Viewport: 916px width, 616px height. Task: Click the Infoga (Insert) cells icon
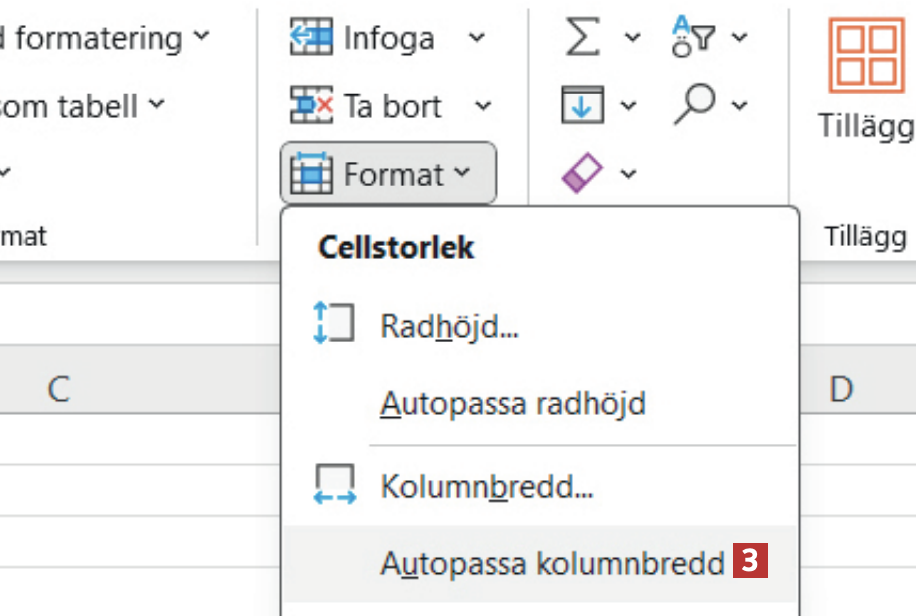coord(311,38)
